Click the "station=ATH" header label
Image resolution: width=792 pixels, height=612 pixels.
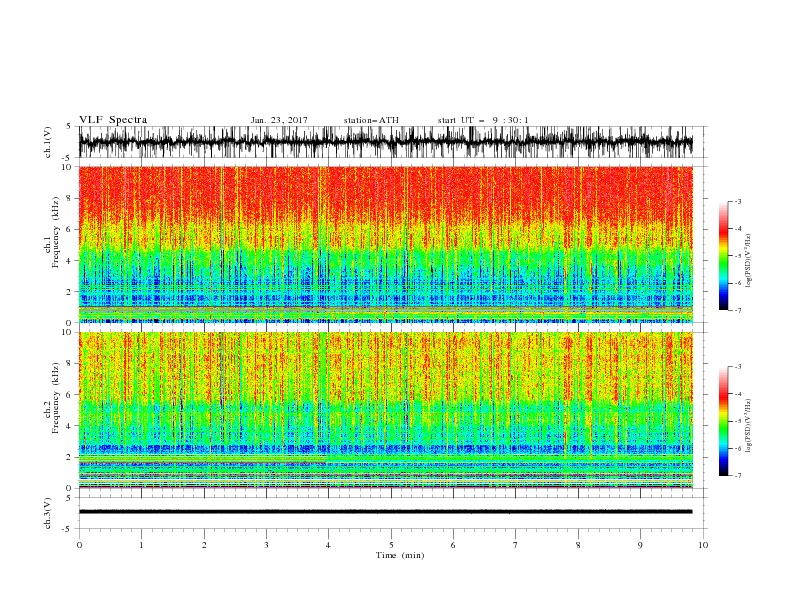(x=371, y=120)
